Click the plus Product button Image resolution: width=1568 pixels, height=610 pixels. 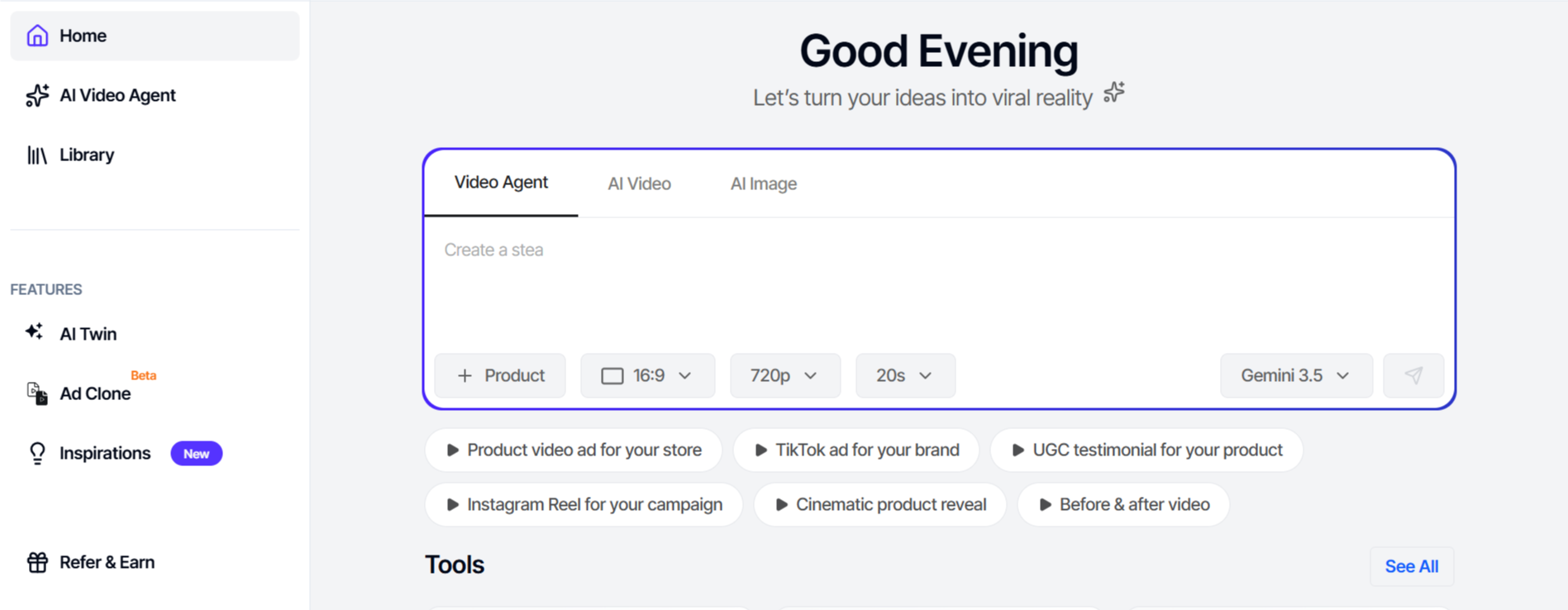(500, 375)
